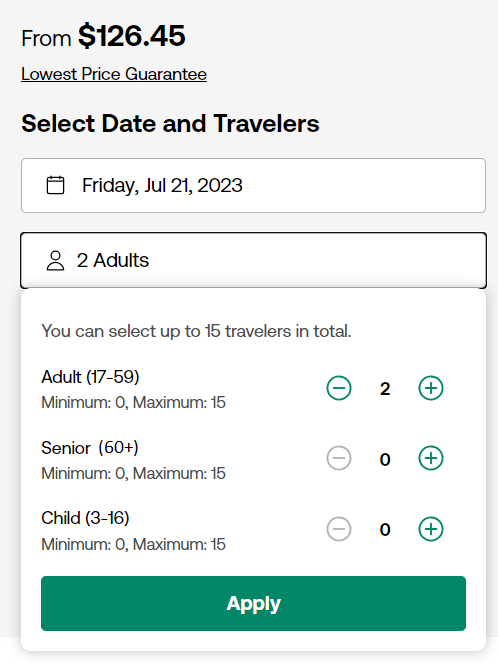Click the Senior (60+) label
The height and width of the screenshot is (663, 498).
[90, 447]
